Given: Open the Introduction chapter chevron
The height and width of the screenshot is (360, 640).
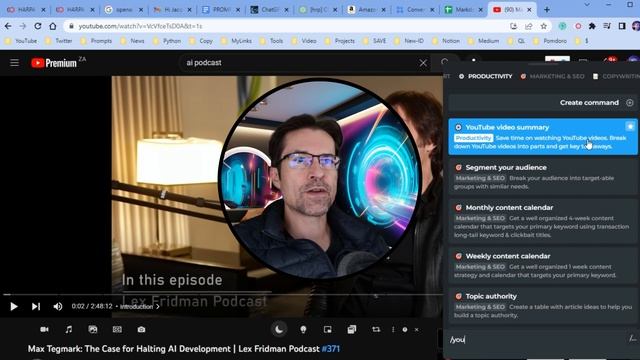Looking at the screenshot, I should [x=158, y=306].
